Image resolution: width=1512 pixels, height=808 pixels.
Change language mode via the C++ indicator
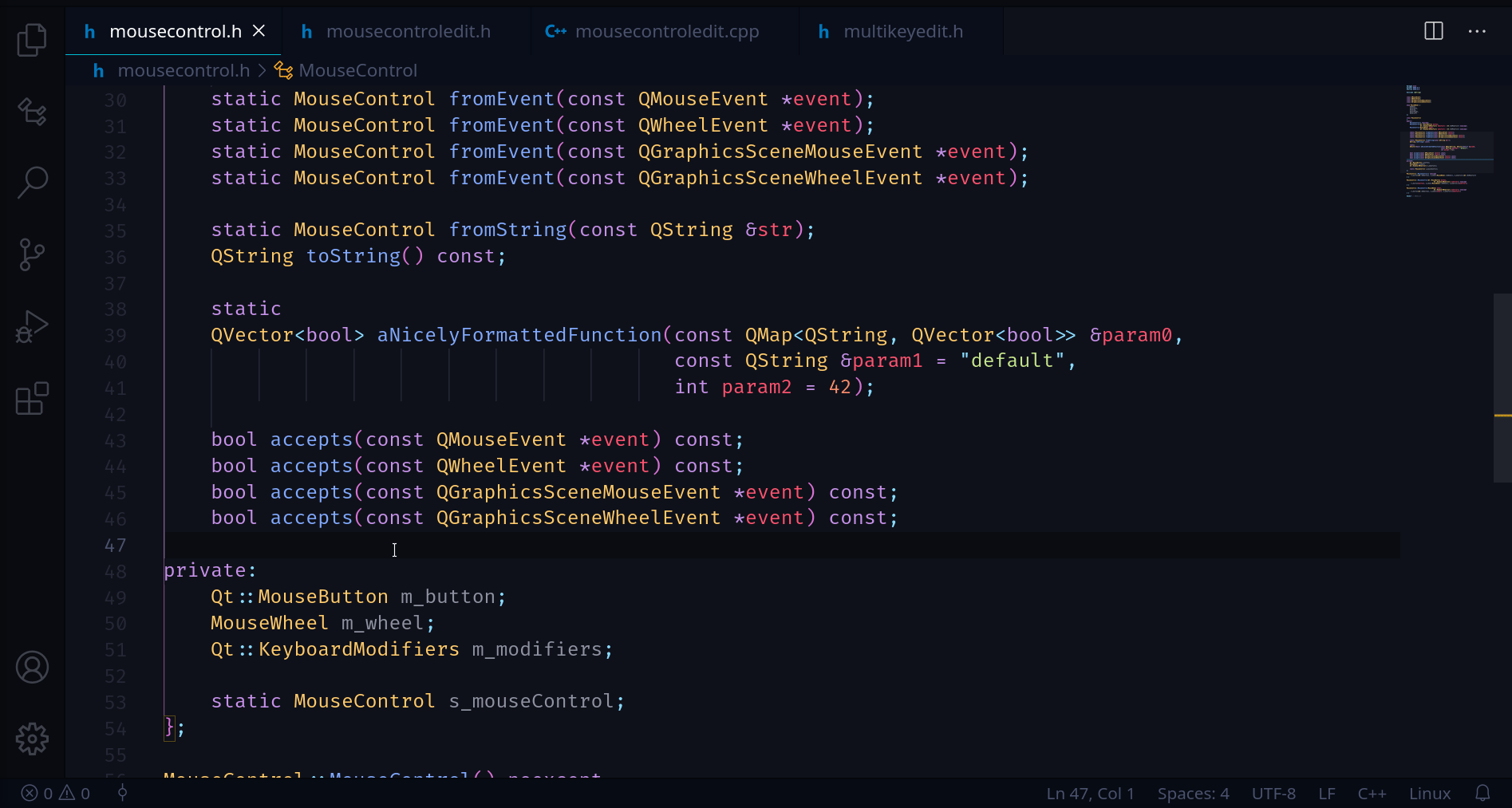coord(1372,793)
